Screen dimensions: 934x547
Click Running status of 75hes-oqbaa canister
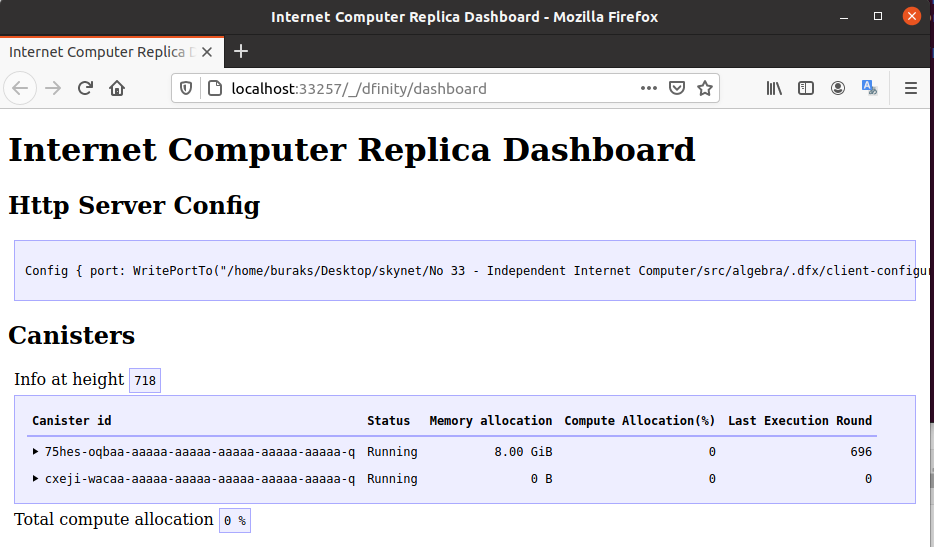(x=392, y=452)
